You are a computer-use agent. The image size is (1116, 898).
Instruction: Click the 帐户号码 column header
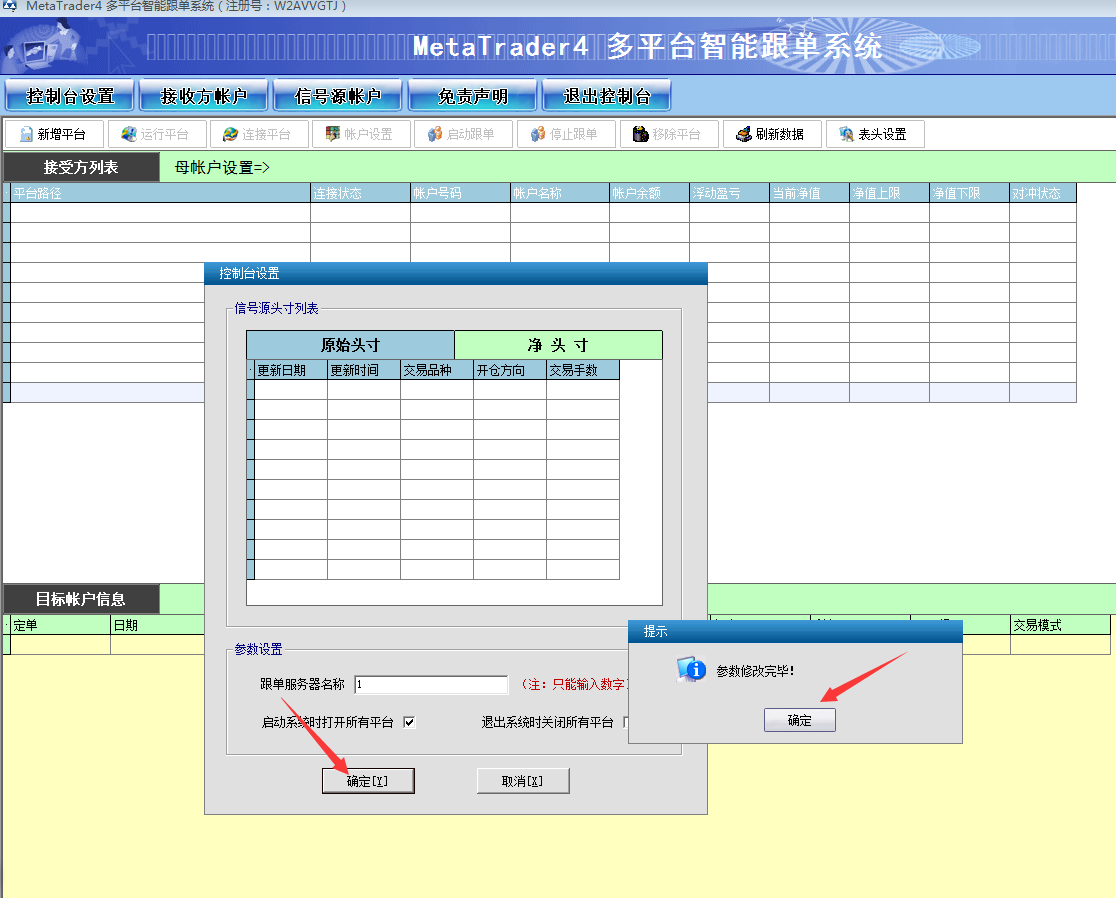coord(460,193)
